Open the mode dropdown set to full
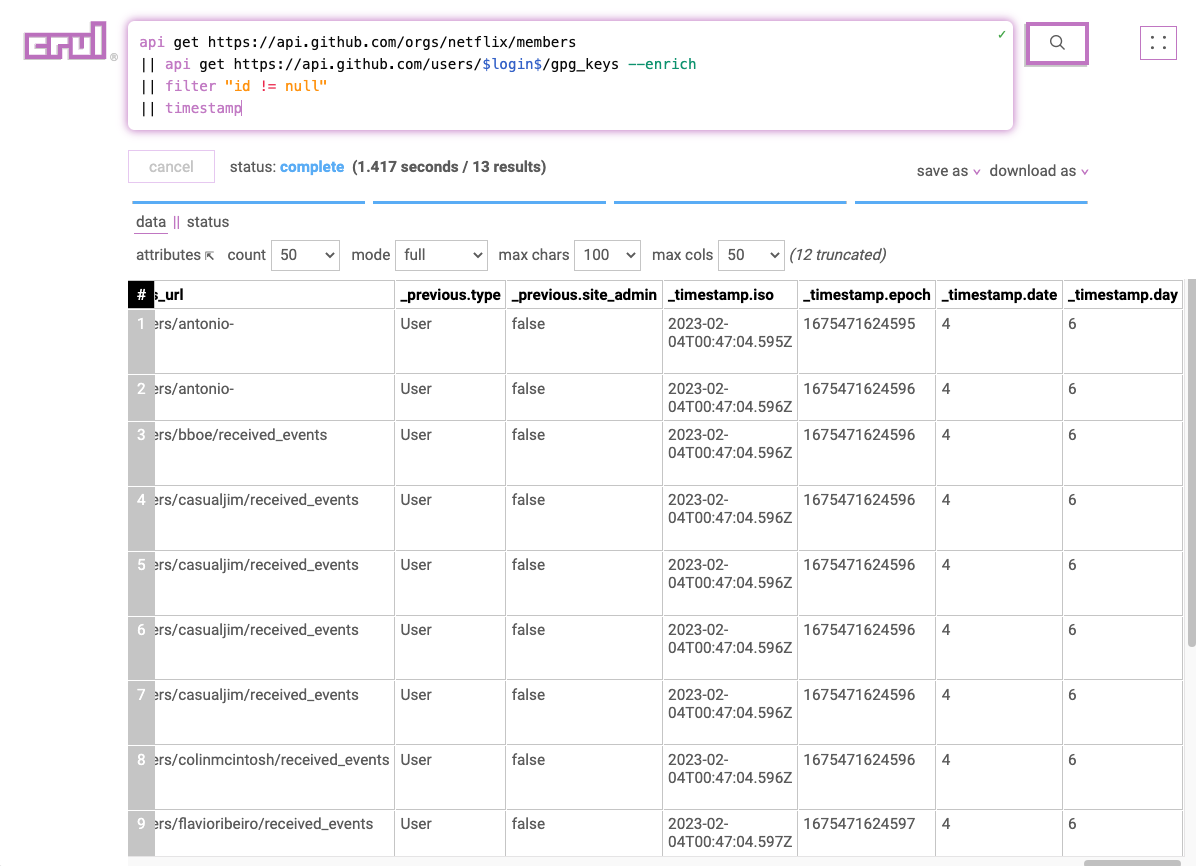This screenshot has height=866, width=1196. [441, 255]
